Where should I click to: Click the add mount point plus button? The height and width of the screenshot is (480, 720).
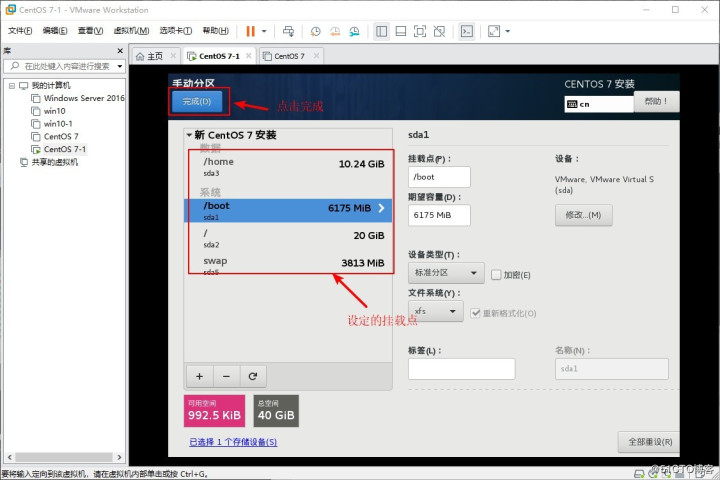(199, 376)
